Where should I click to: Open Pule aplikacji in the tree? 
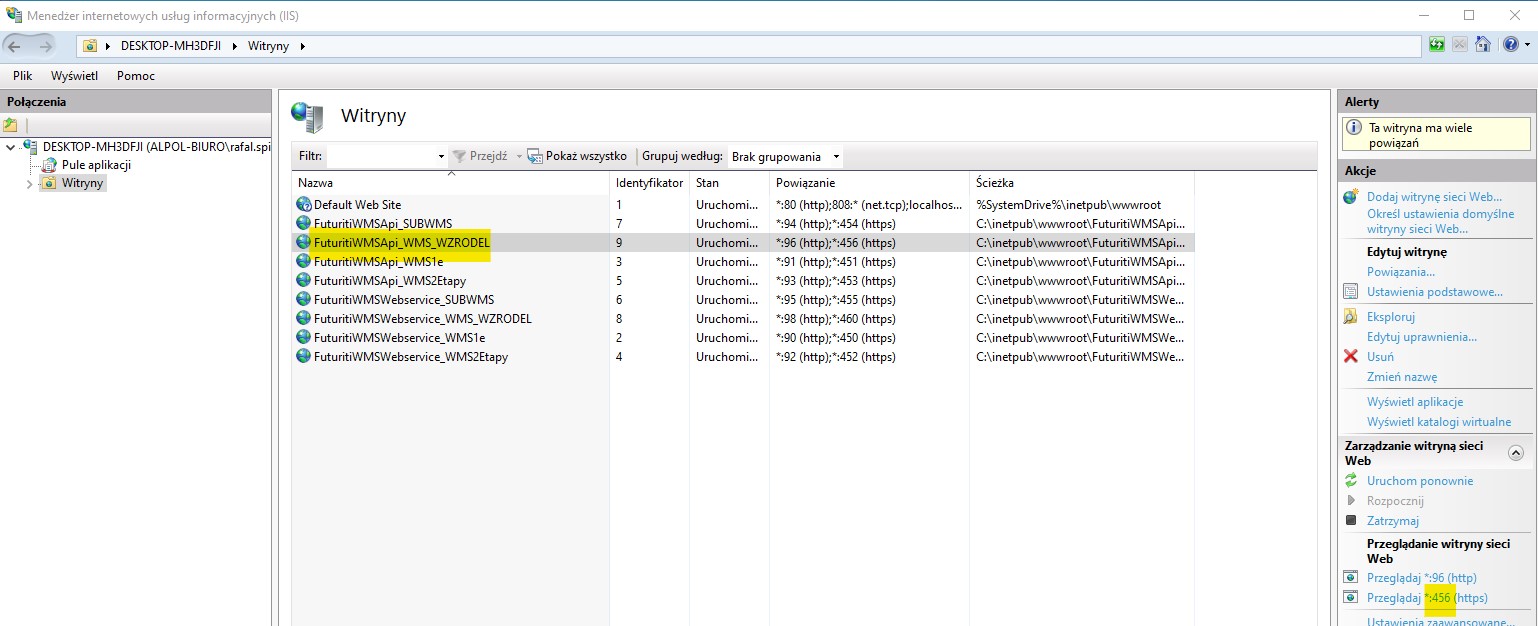(96, 165)
